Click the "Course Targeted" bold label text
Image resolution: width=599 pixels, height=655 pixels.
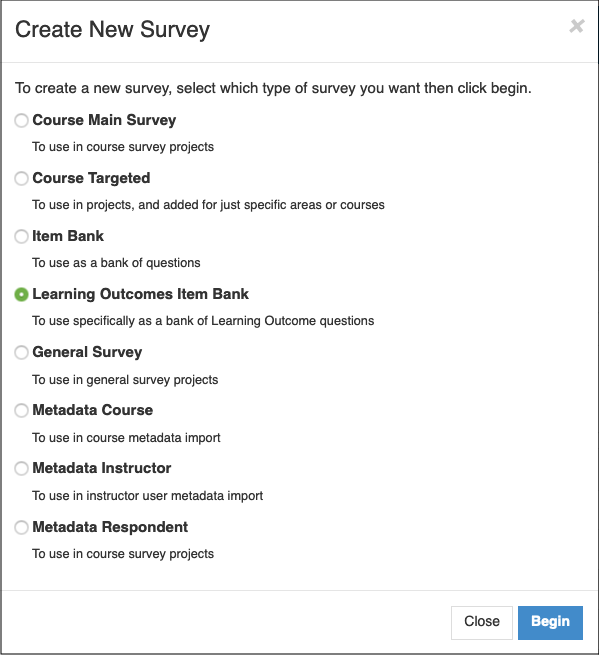coord(91,178)
